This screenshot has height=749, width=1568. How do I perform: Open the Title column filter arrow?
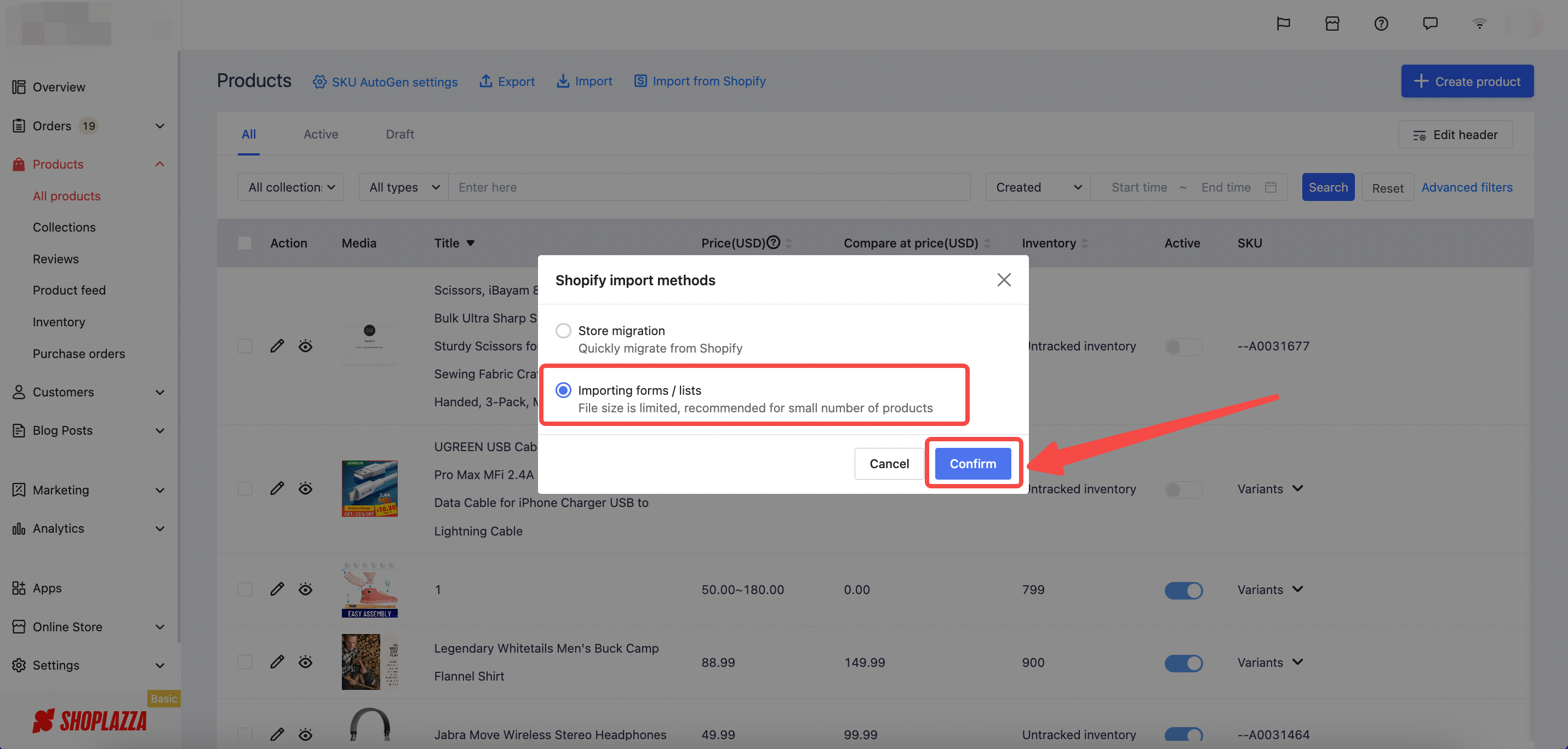[471, 244]
